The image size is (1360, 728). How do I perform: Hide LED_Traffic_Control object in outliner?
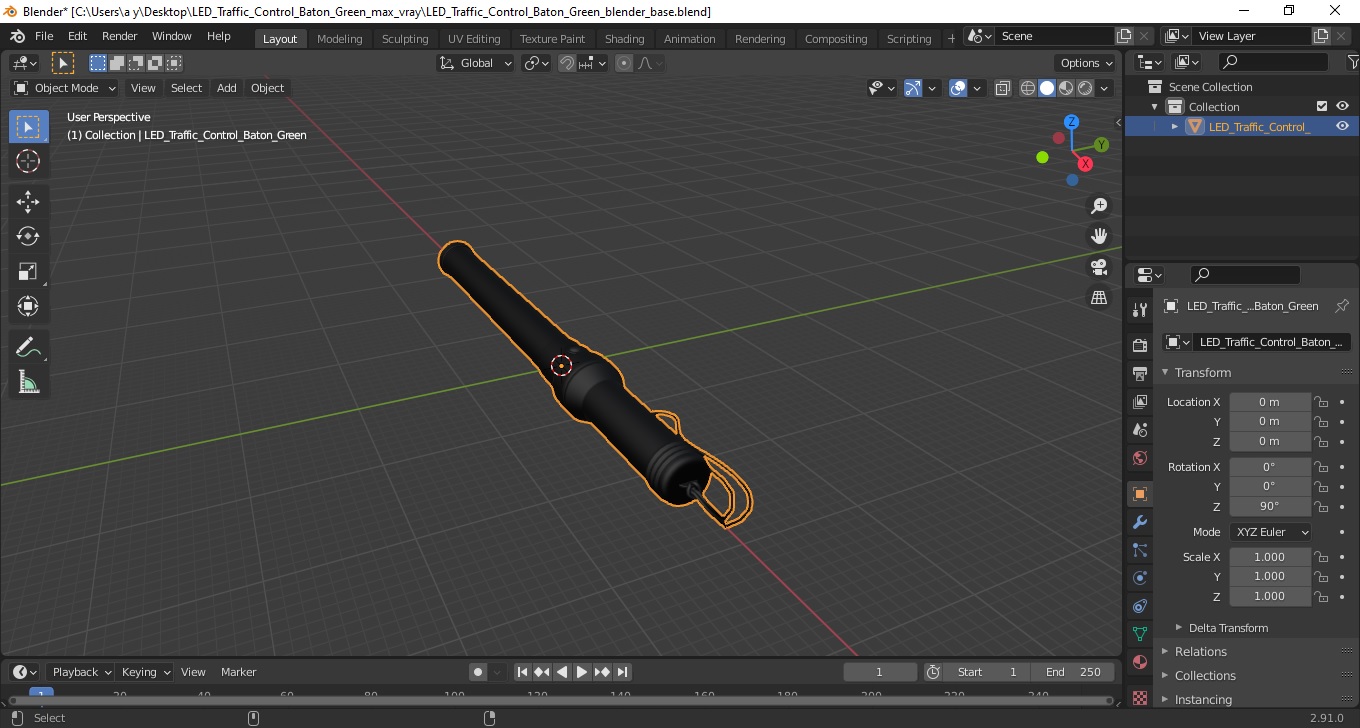point(1342,126)
